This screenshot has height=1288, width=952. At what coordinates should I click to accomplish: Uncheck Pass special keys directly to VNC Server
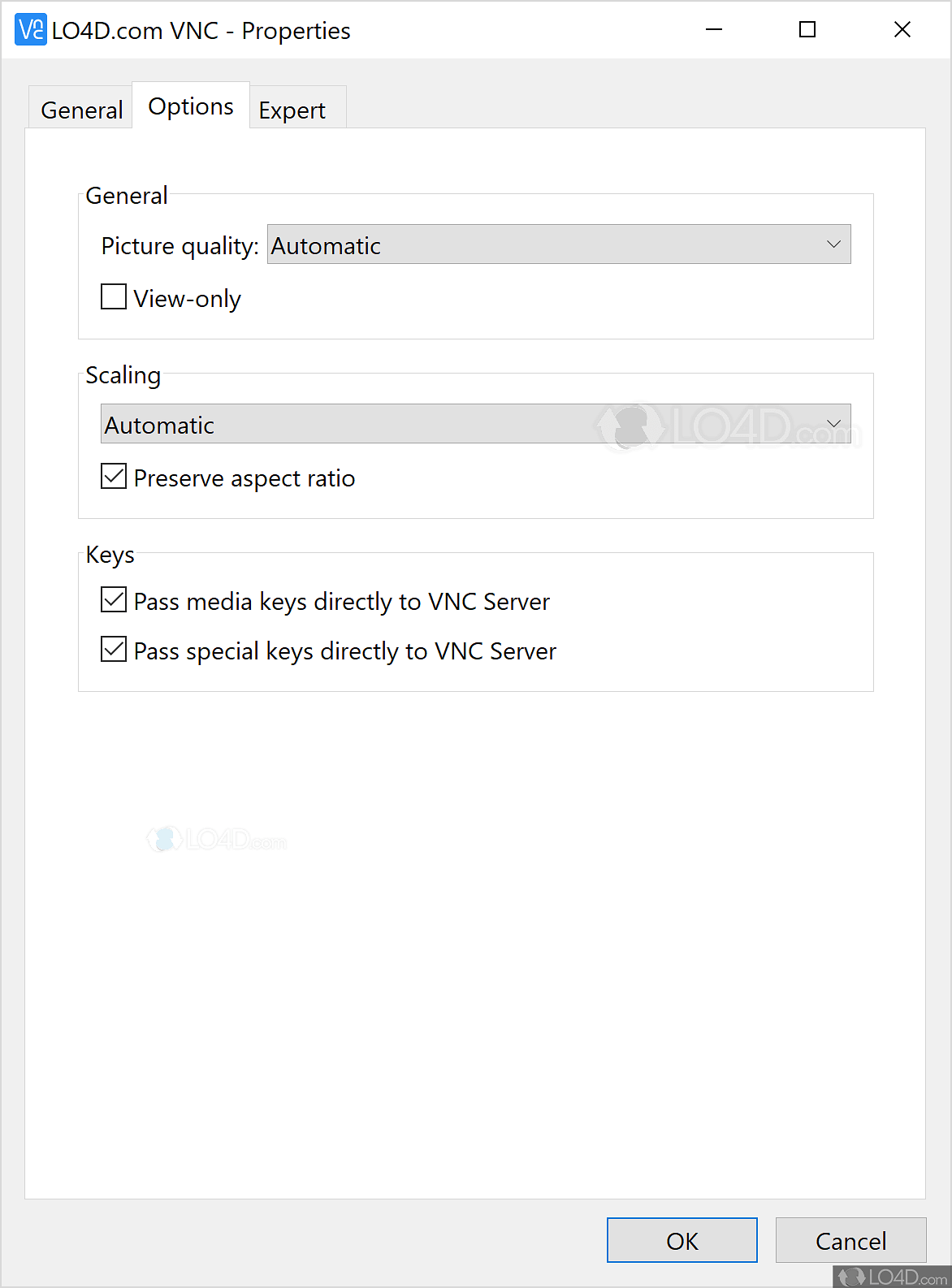113,649
